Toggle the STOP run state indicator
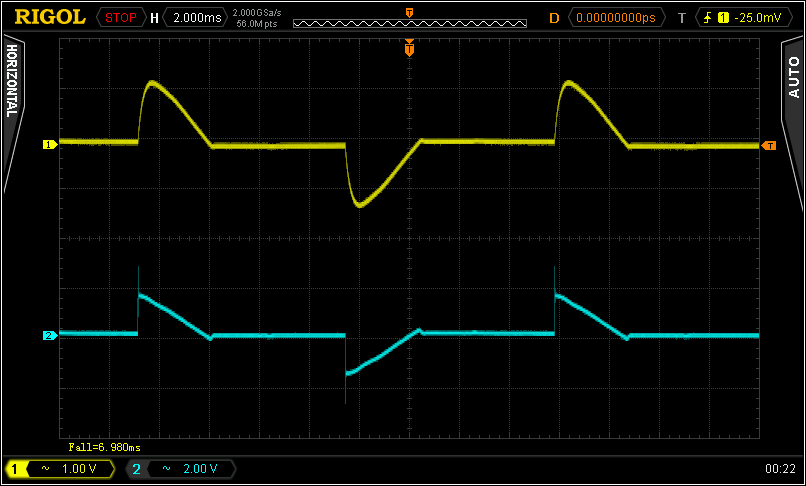 pos(120,18)
